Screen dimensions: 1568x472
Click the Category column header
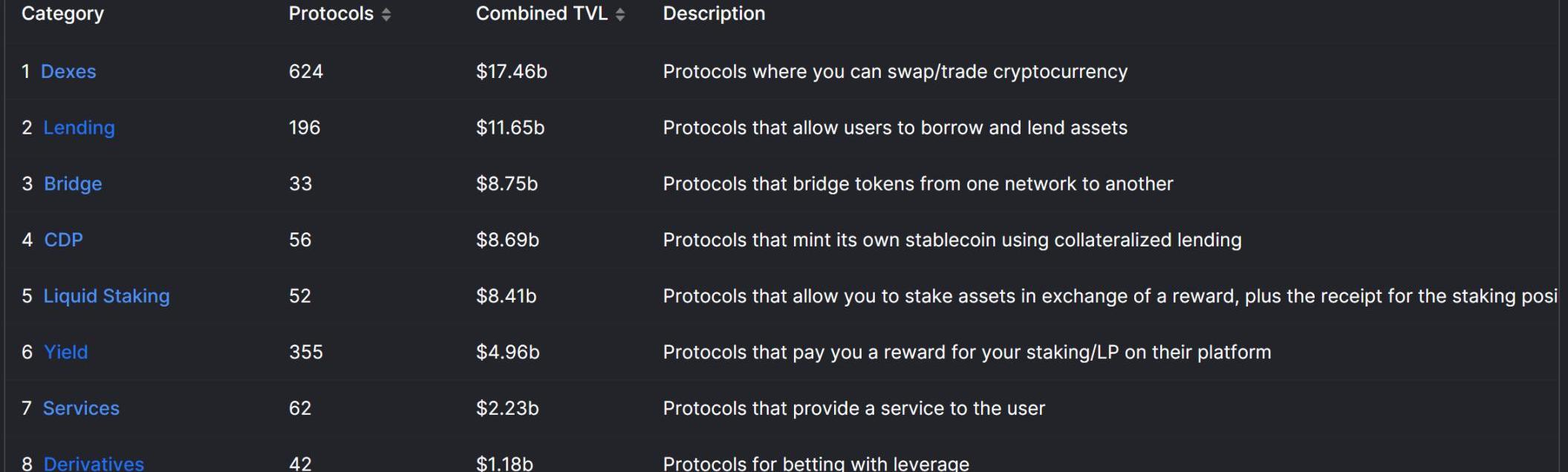(x=62, y=13)
